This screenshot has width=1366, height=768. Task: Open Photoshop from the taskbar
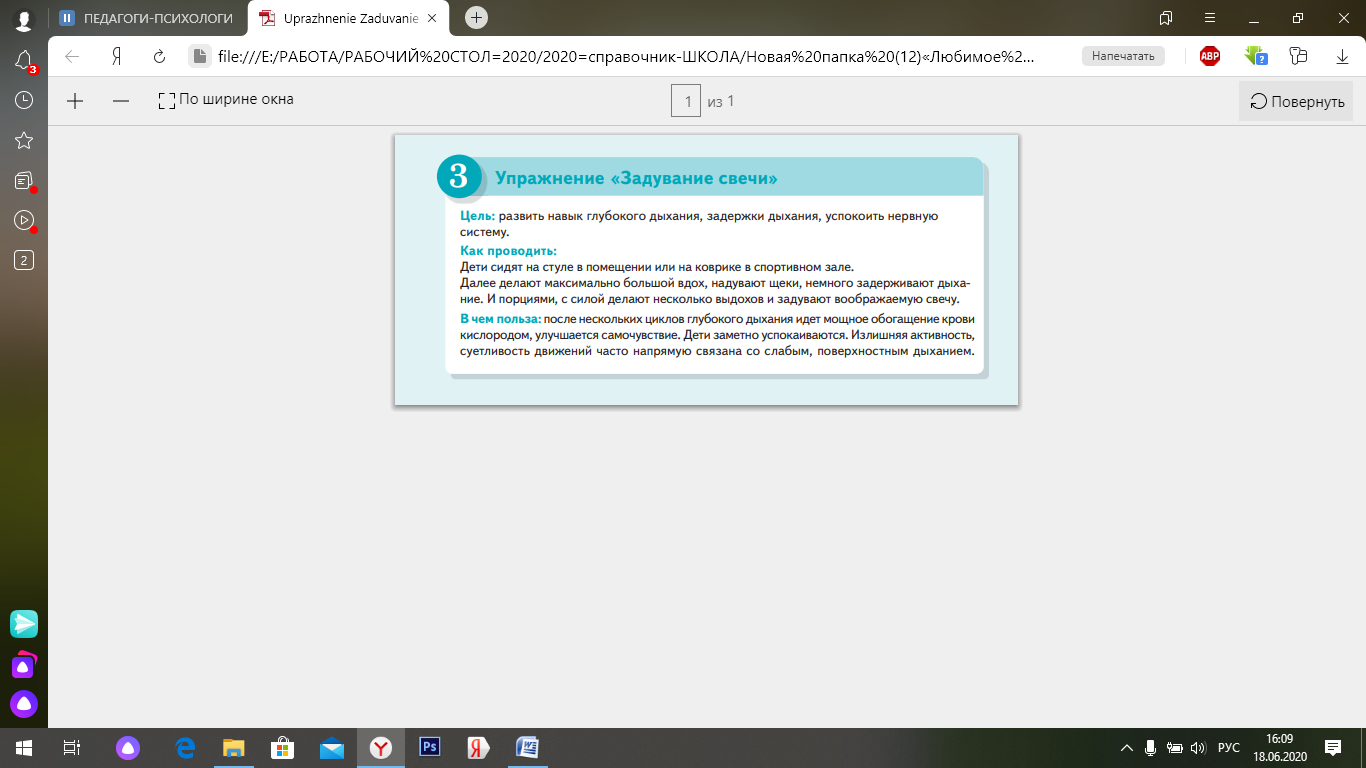429,747
